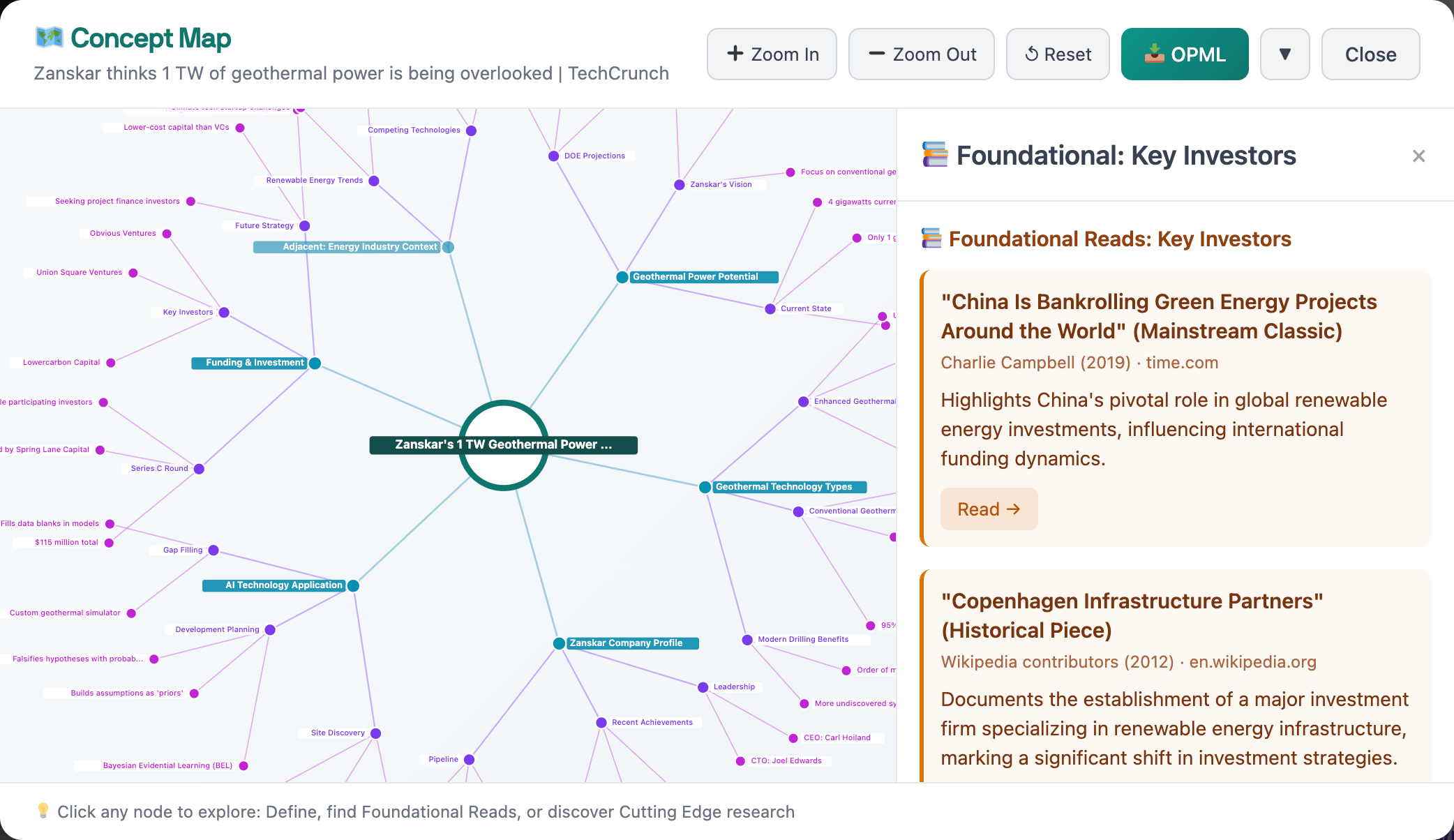Click the books icon next to Foundational Reads heading
Viewport: 1454px width, 840px height.
click(x=931, y=238)
